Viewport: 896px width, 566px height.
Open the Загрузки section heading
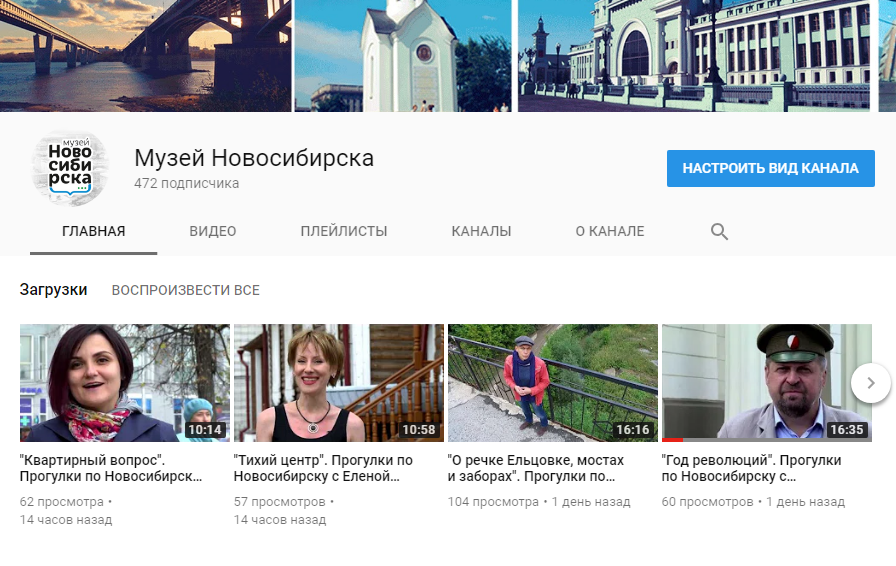(x=53, y=290)
